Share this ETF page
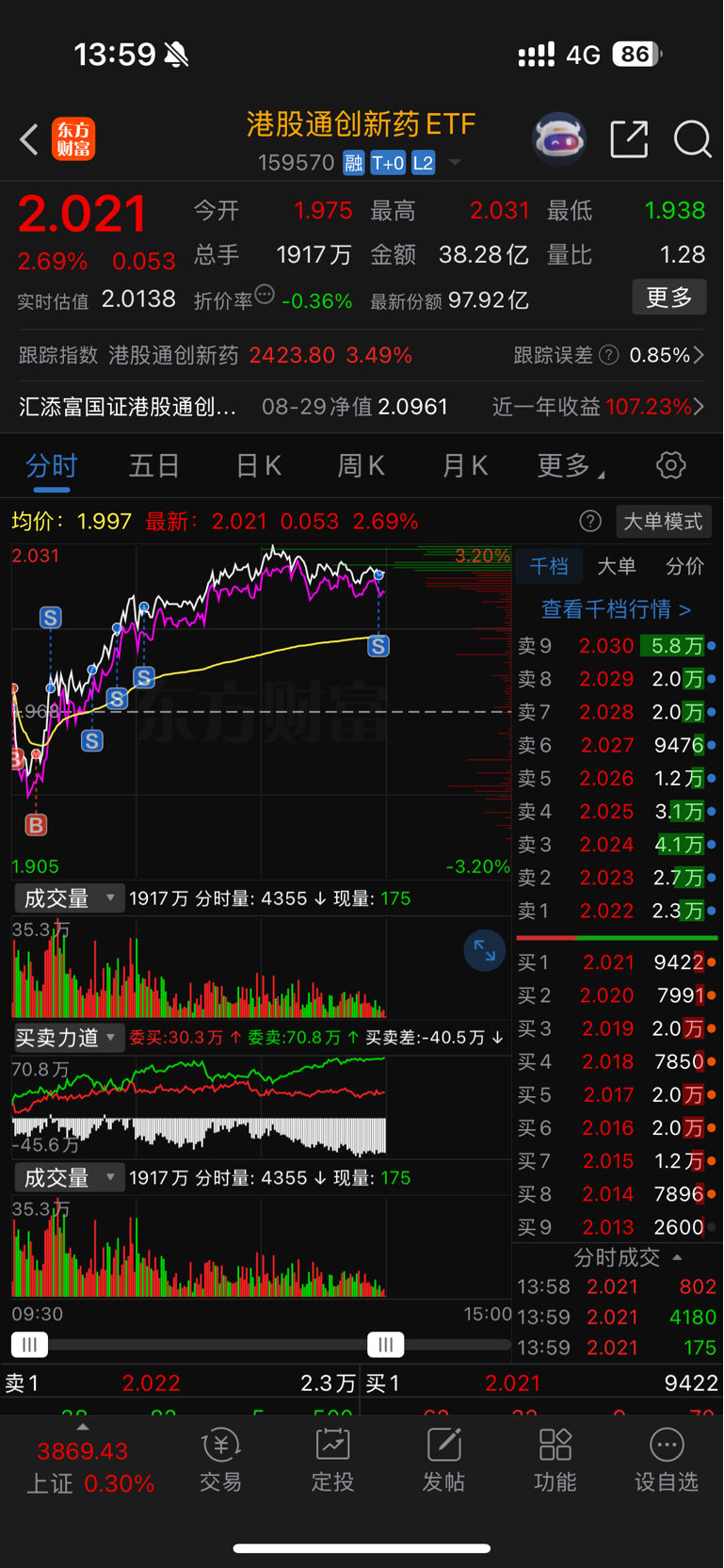724x1568 pixels. tap(629, 139)
